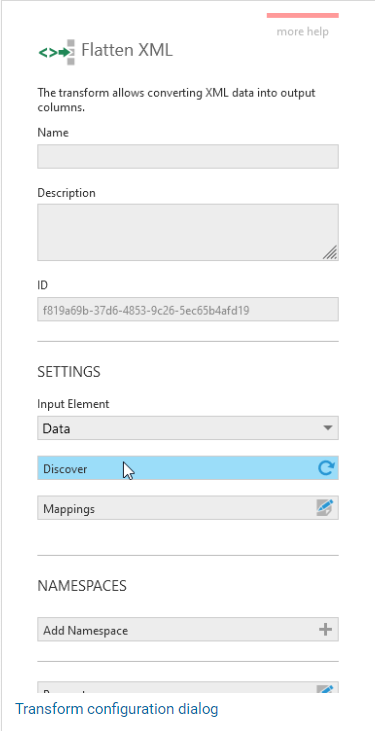Image resolution: width=375 pixels, height=731 pixels.
Task: Select the Data combo box
Action: pyautogui.click(x=188, y=428)
